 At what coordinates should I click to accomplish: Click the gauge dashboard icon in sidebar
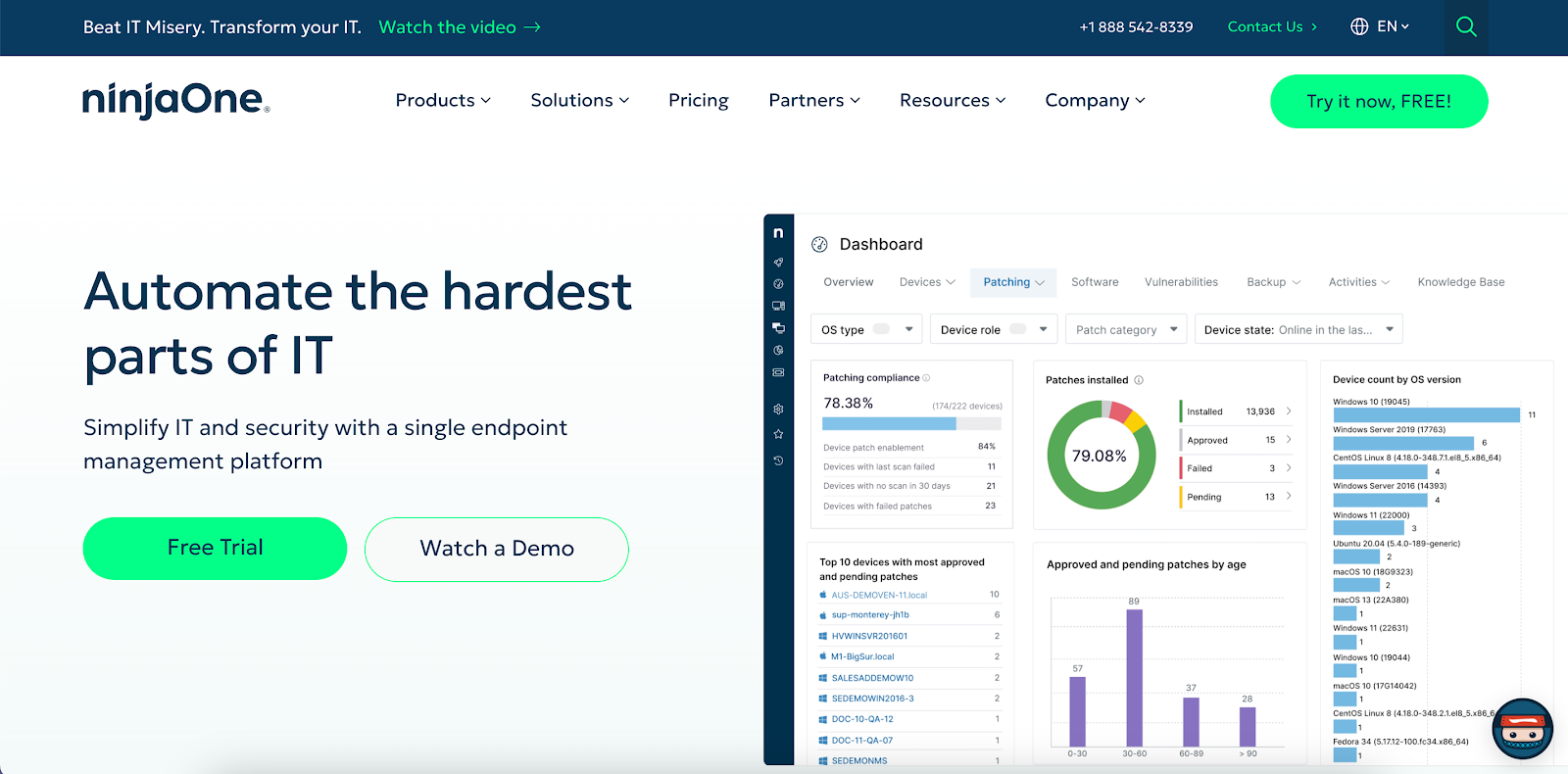(x=778, y=284)
